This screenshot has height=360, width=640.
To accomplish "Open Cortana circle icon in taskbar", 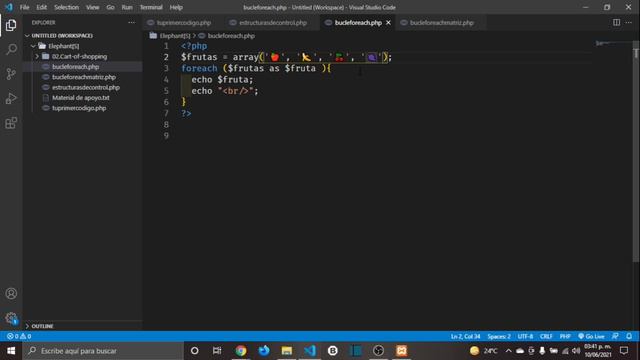I will click(x=195, y=351).
